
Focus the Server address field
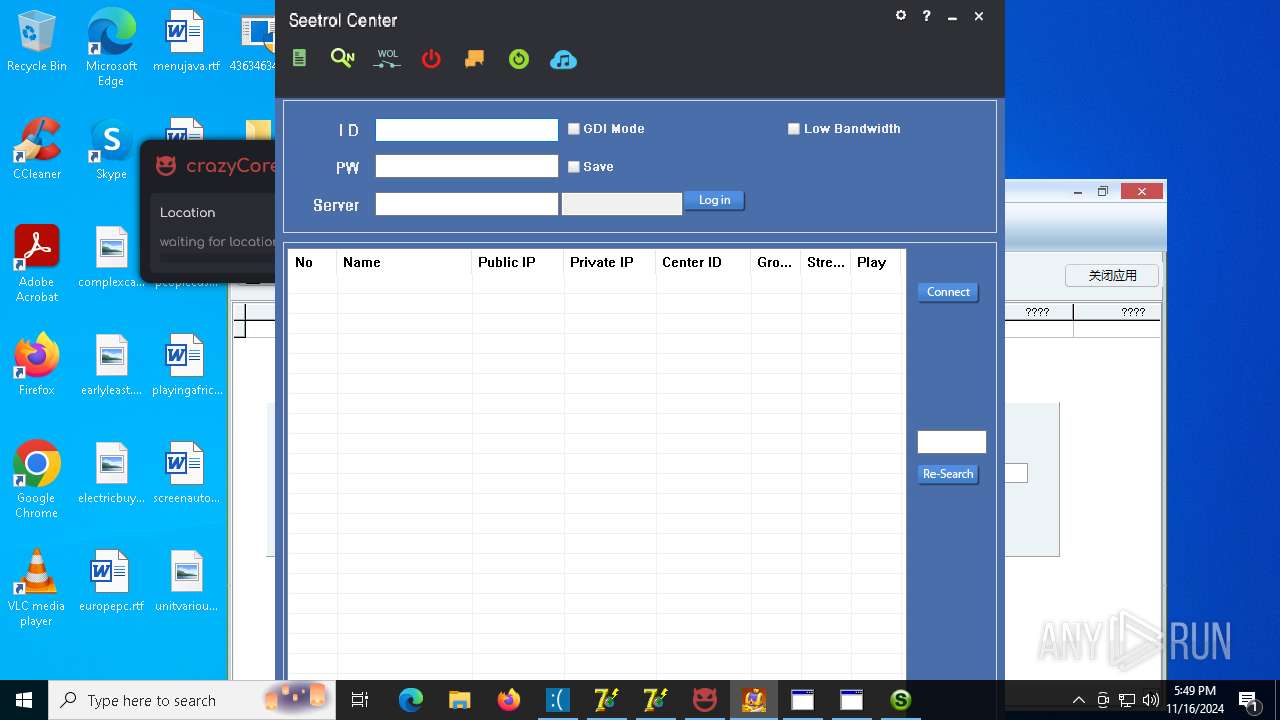[x=467, y=204]
